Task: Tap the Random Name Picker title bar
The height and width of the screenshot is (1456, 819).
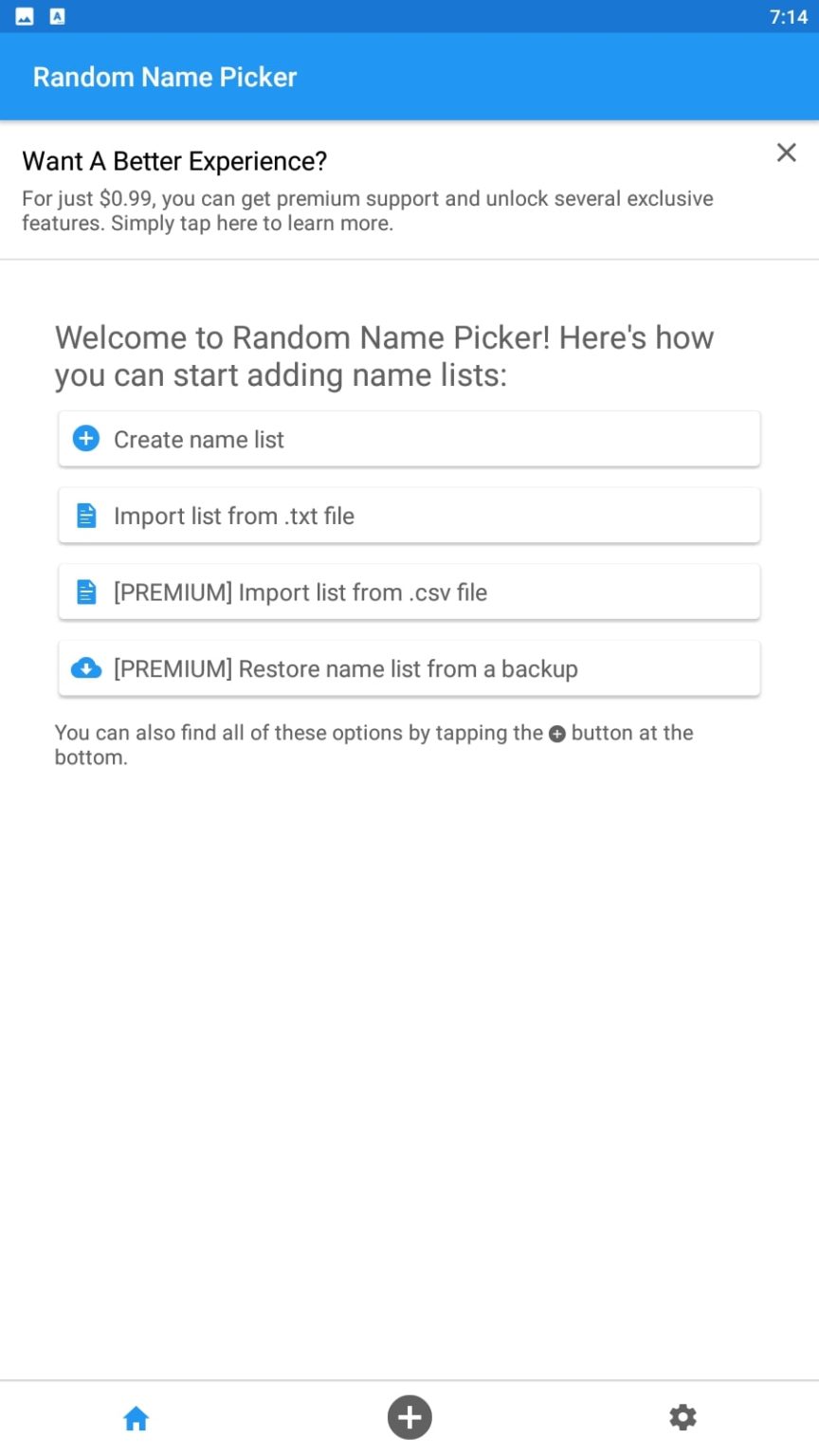Action: pyautogui.click(x=165, y=77)
